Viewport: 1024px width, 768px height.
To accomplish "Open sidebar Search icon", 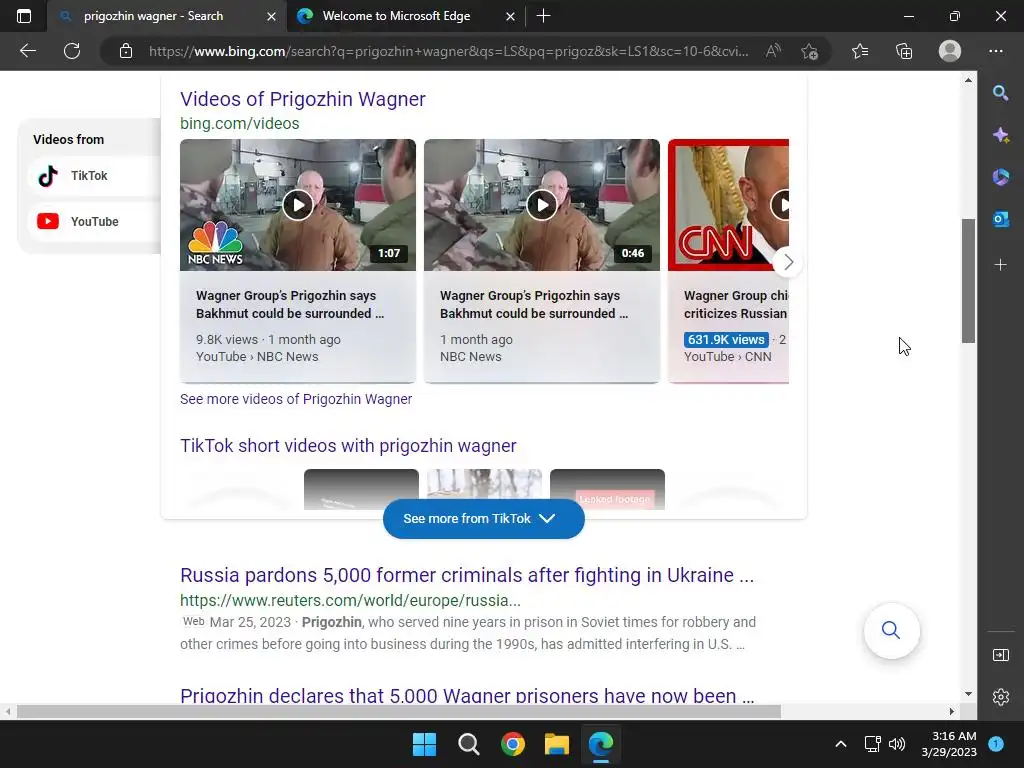I will [1000, 93].
